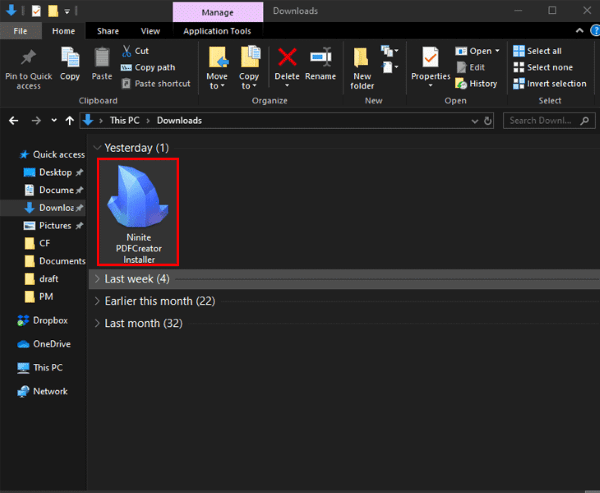Click the red Delete icon
Screen dimensions: 600x493
click(x=287, y=58)
